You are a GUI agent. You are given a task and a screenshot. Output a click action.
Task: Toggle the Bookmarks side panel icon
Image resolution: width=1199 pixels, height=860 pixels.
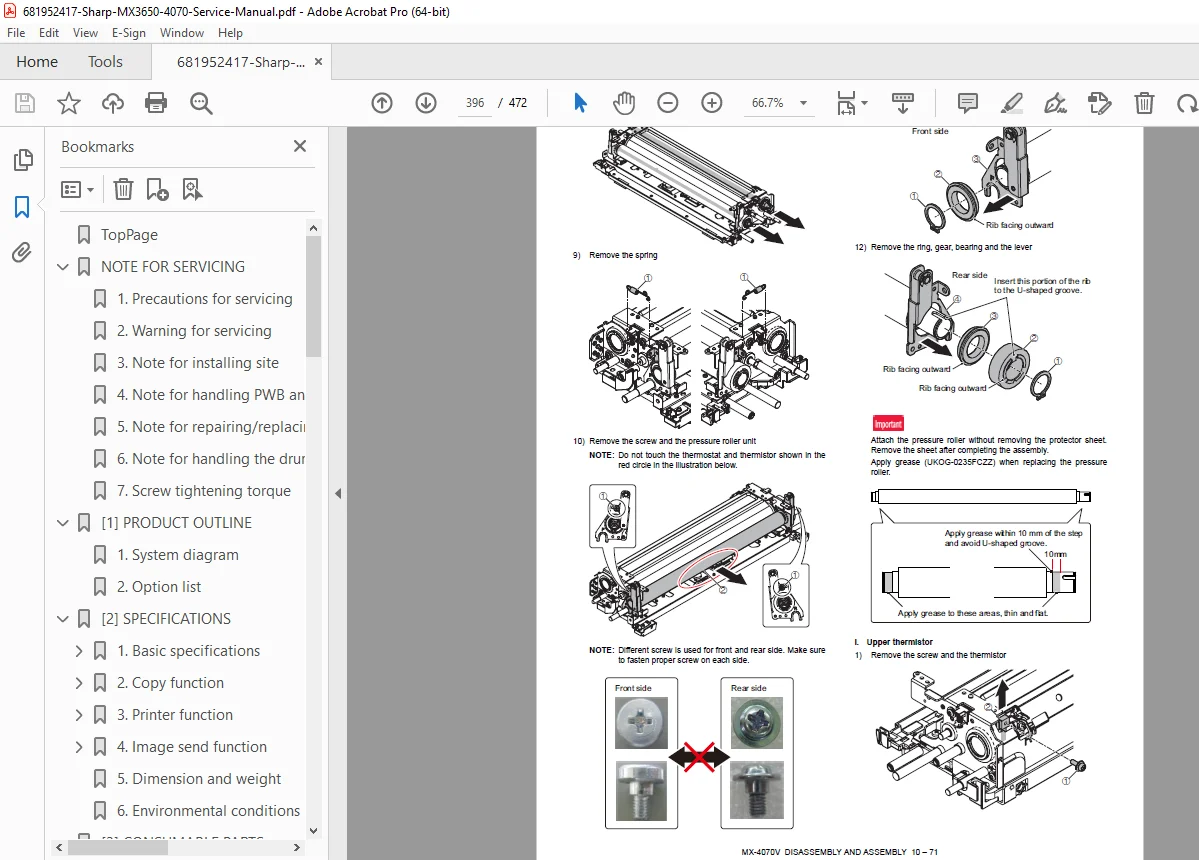coord(22,206)
